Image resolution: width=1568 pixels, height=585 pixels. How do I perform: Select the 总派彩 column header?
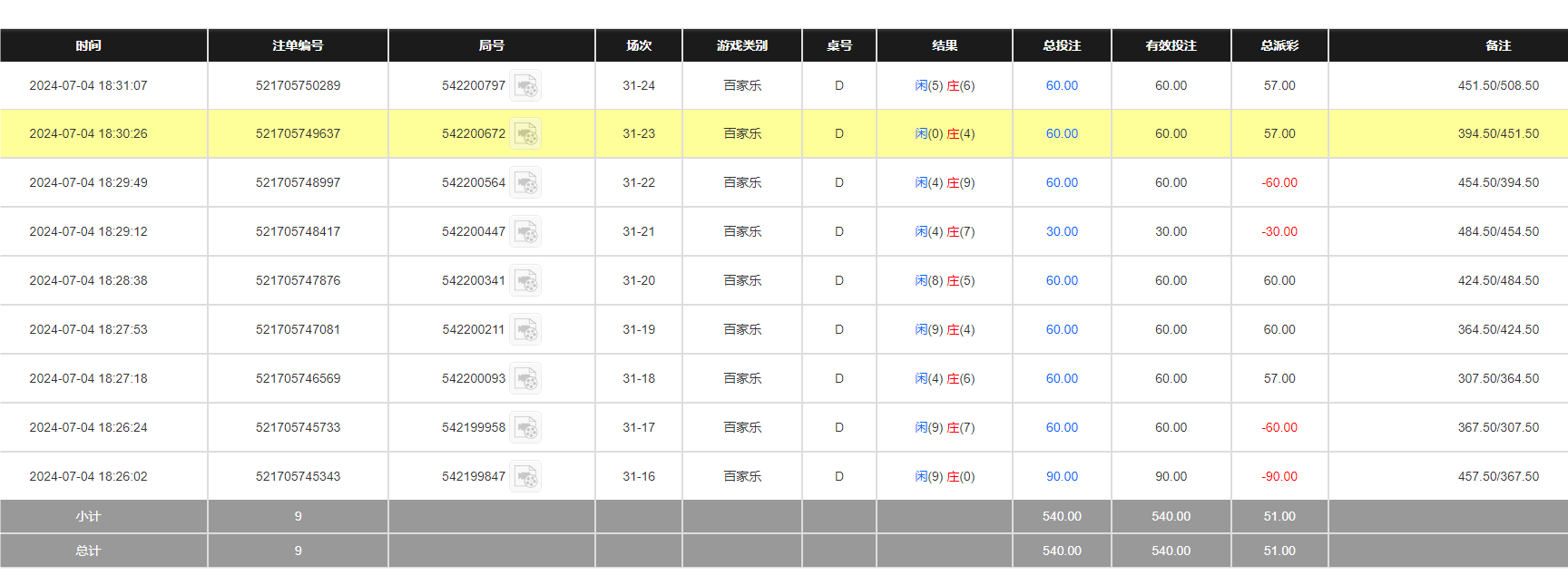(x=1279, y=45)
